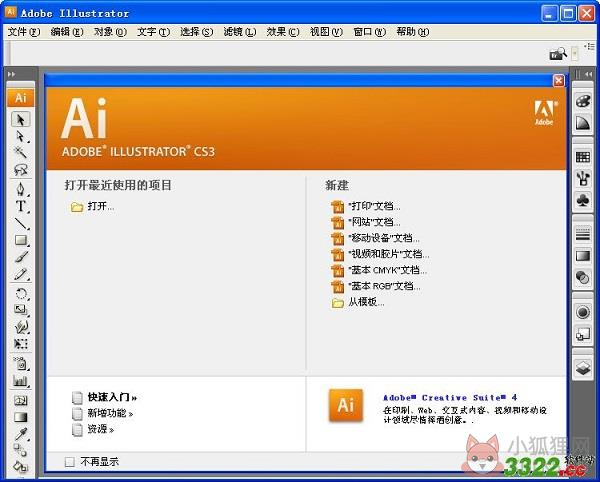This screenshot has height=482, width=600.
Task: Open the Layers panel icon
Action: [583, 368]
